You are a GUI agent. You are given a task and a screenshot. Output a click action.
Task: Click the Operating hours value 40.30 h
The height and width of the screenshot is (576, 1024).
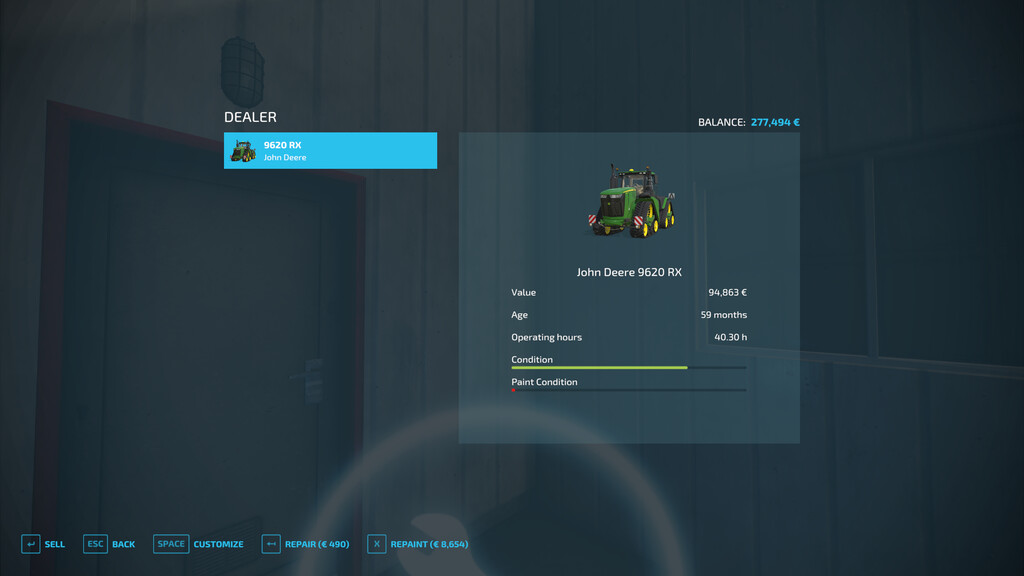pyautogui.click(x=730, y=337)
